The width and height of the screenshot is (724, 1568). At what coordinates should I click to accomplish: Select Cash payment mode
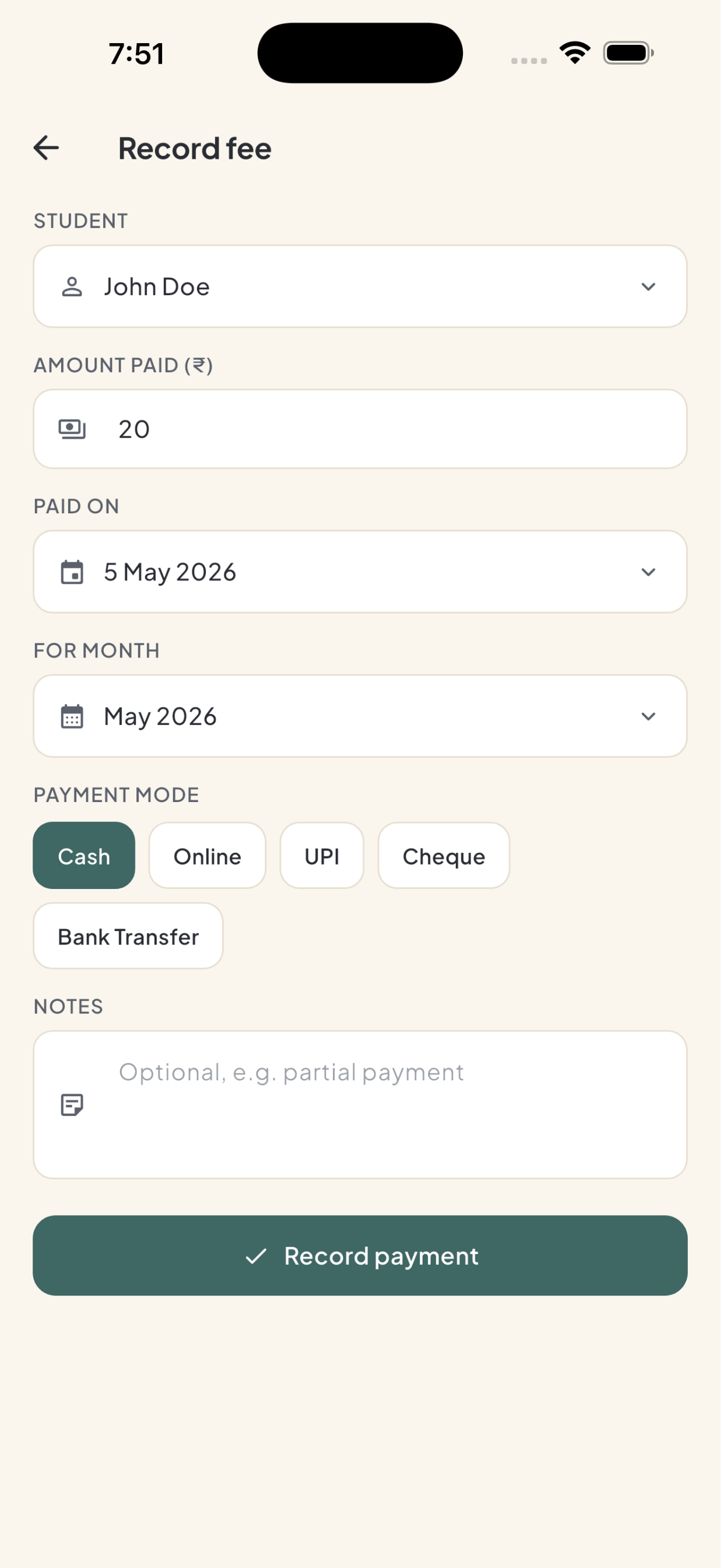click(85, 859)
